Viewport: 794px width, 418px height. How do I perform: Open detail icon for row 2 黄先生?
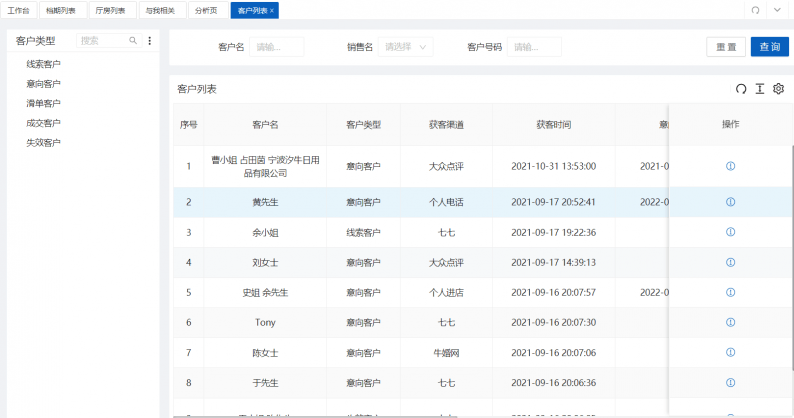[730, 202]
